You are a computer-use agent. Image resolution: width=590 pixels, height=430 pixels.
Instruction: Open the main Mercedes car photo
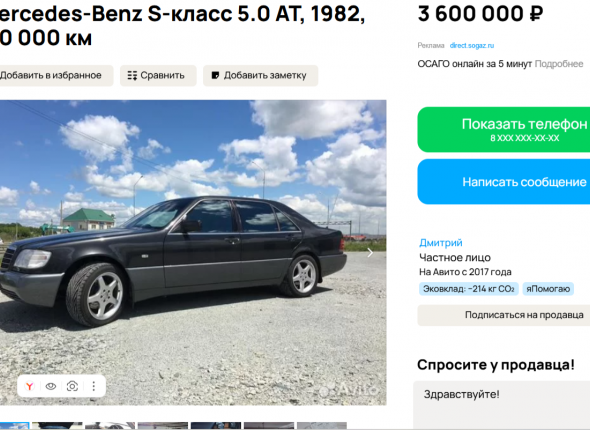click(x=193, y=252)
